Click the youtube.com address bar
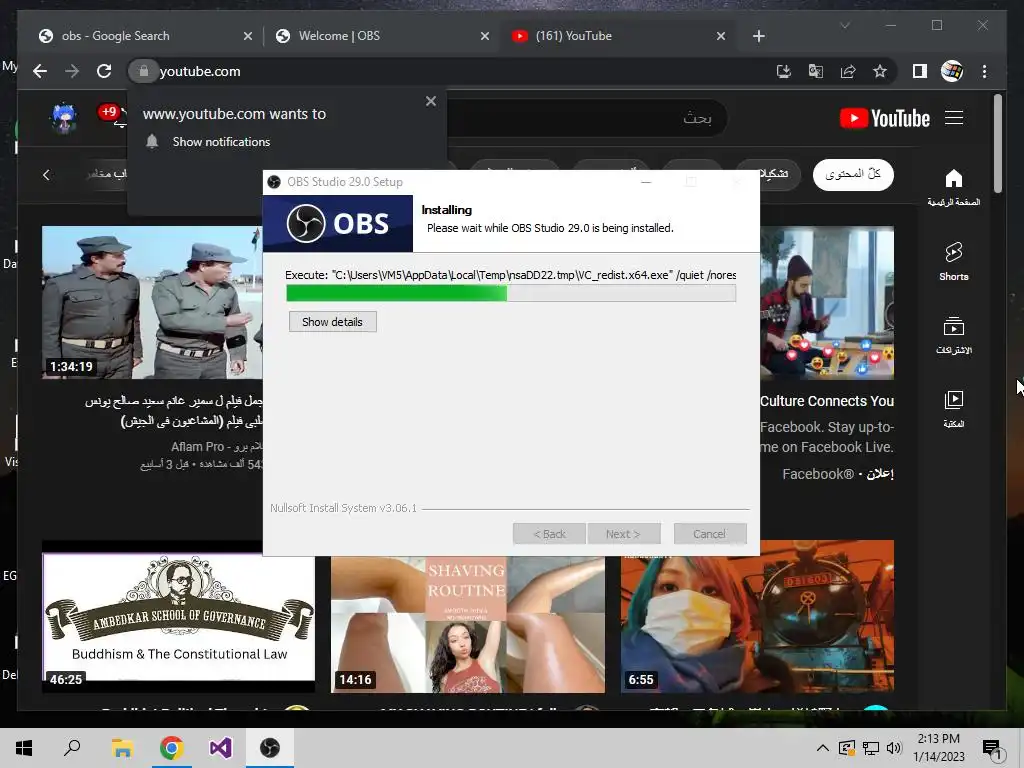The height and width of the screenshot is (768, 1024). tap(451, 71)
